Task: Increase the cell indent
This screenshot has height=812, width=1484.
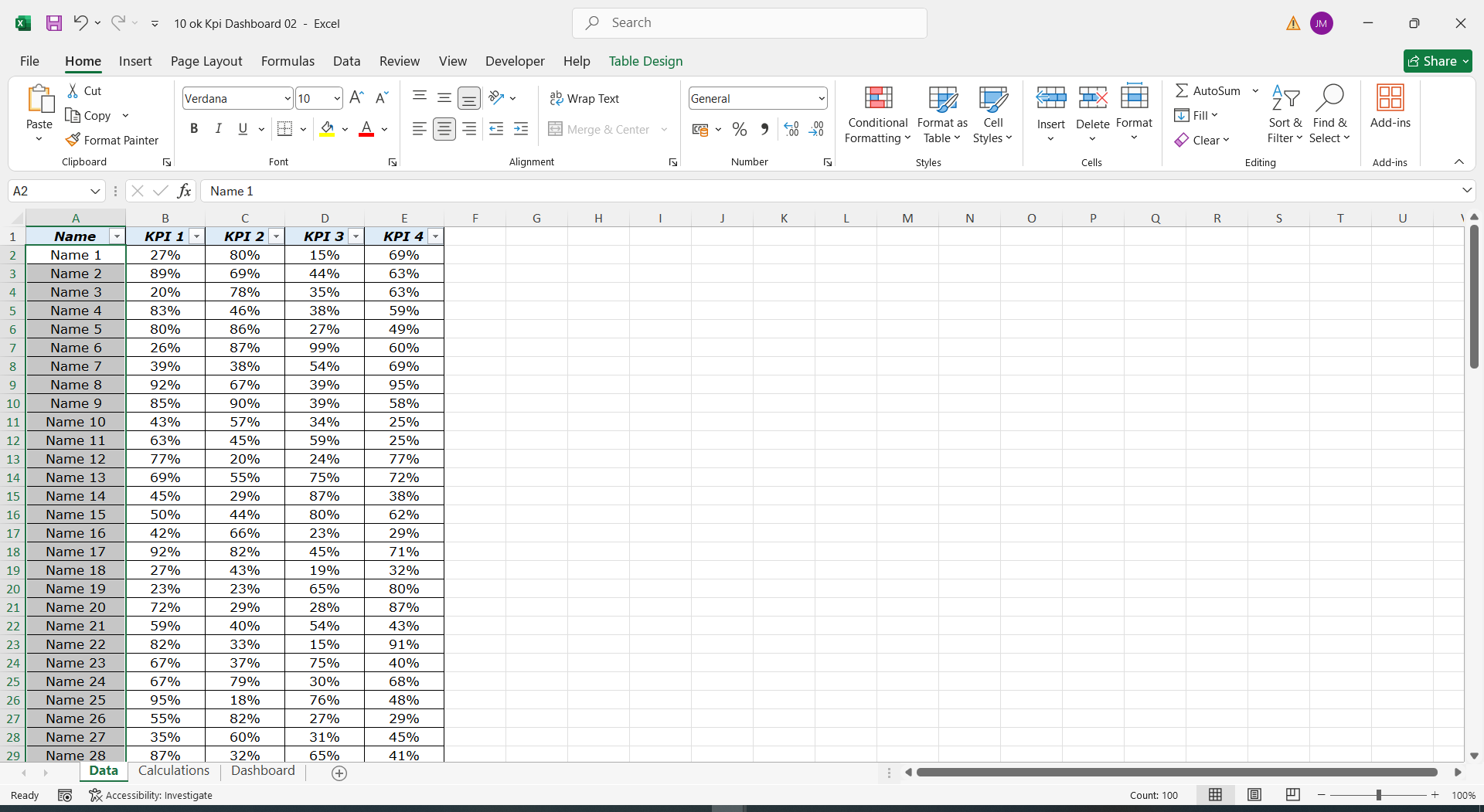Action: tap(521, 129)
